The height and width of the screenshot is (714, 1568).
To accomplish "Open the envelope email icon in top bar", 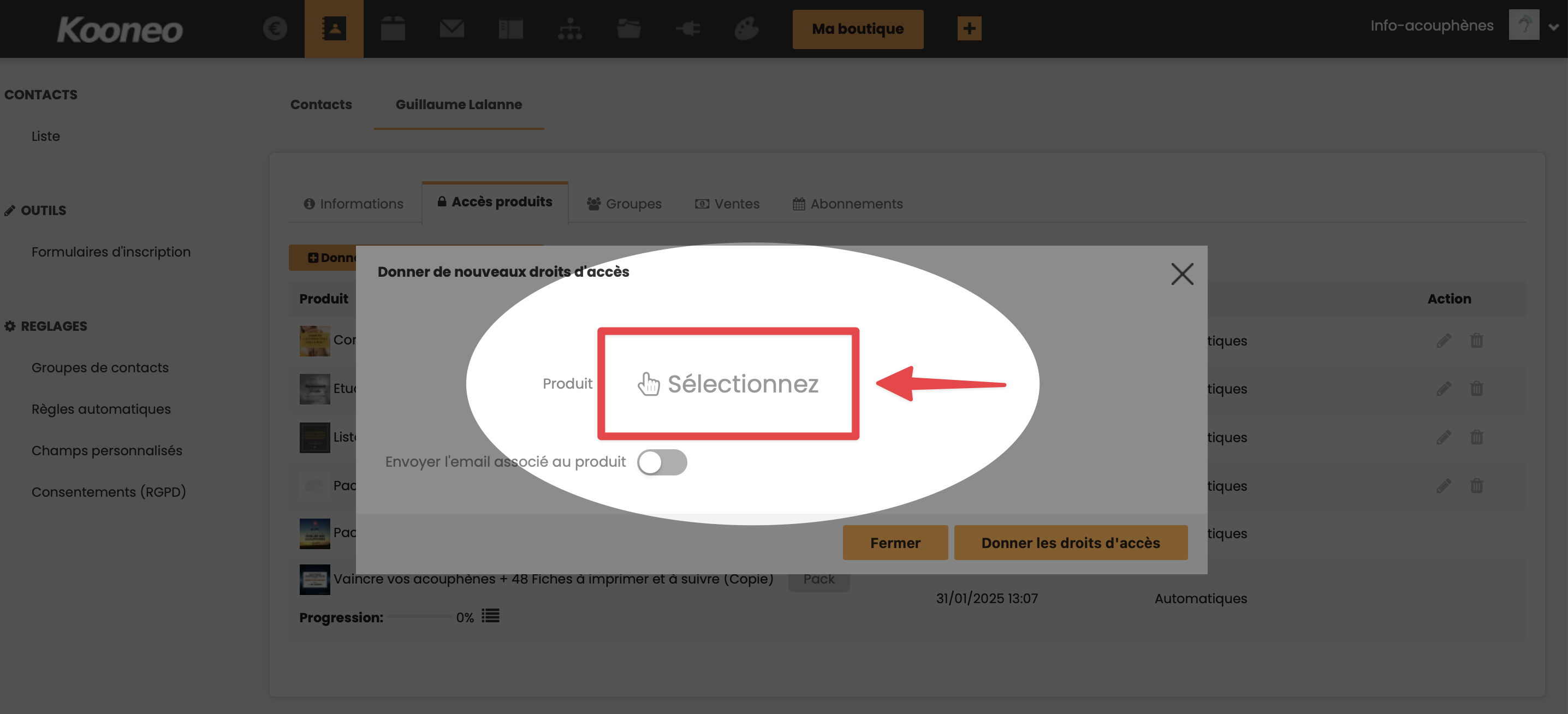I will [452, 28].
